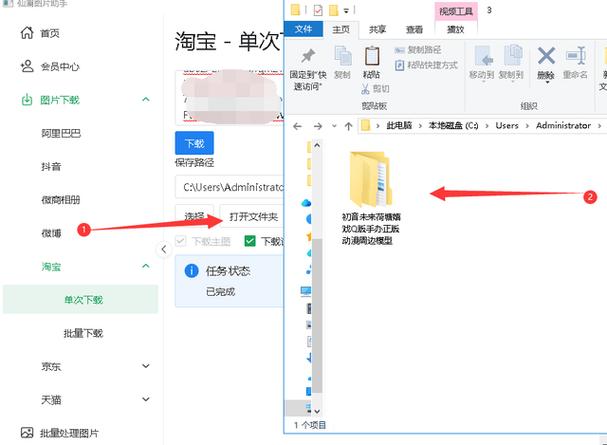Image resolution: width=607 pixels, height=445 pixels.
Task: Click 此电脑 in the address breadcrumb
Action: point(399,125)
